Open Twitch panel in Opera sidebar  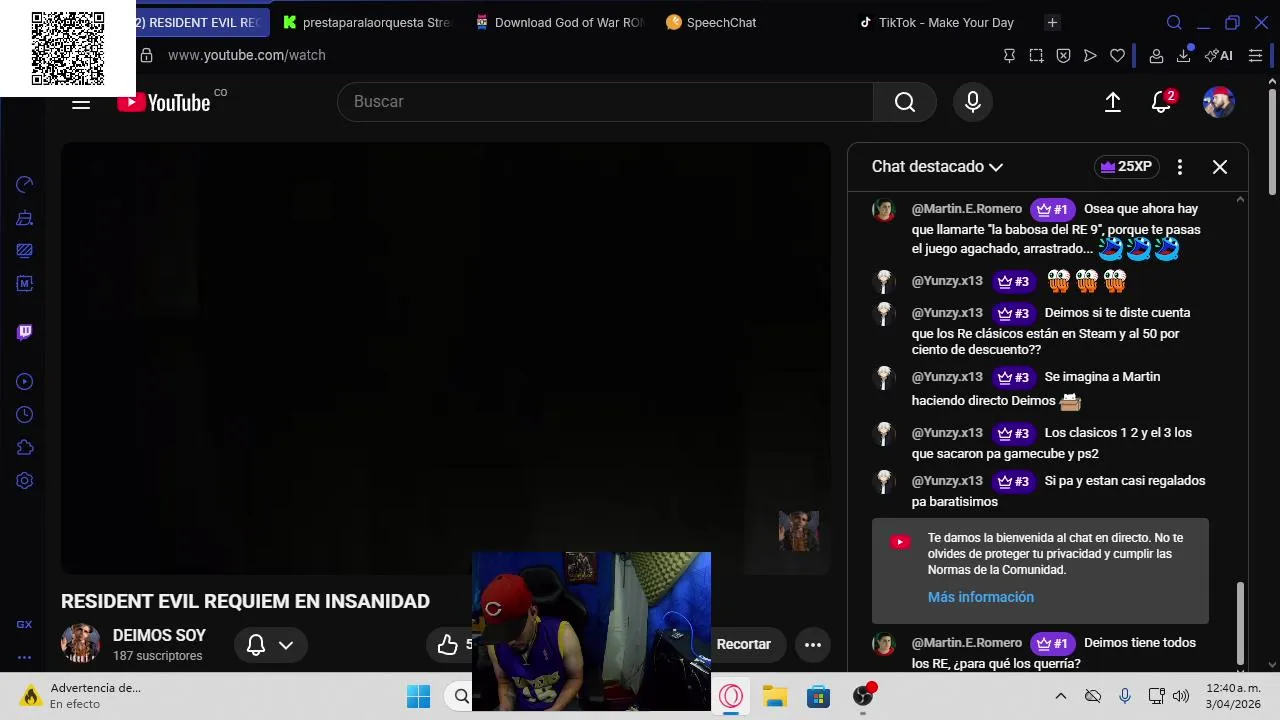25,332
